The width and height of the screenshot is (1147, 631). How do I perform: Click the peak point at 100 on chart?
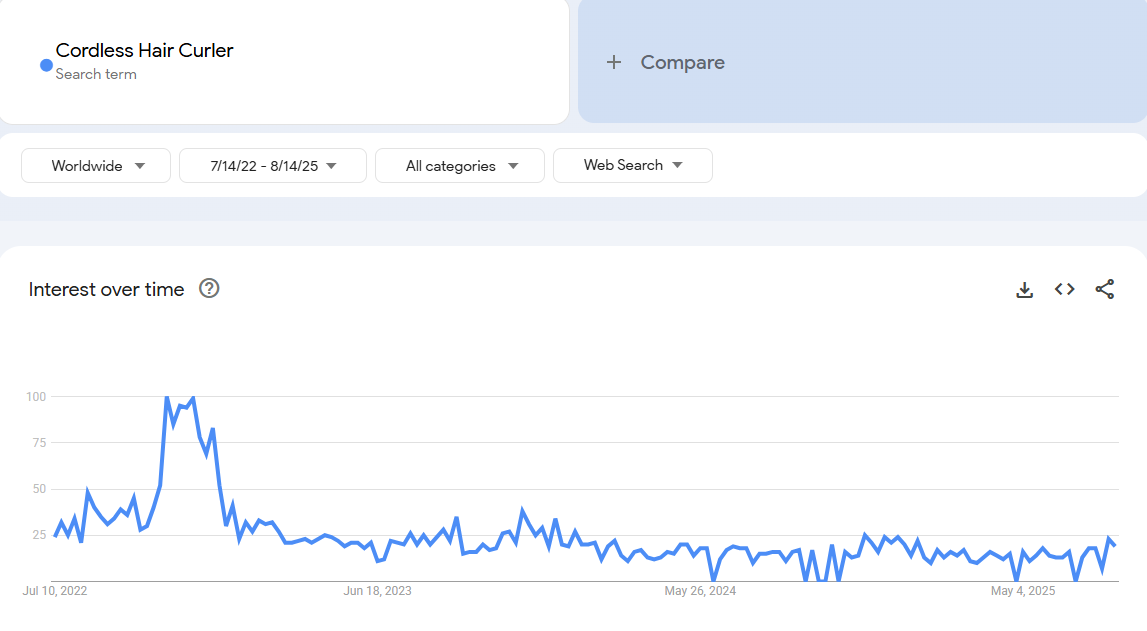[x=167, y=397]
